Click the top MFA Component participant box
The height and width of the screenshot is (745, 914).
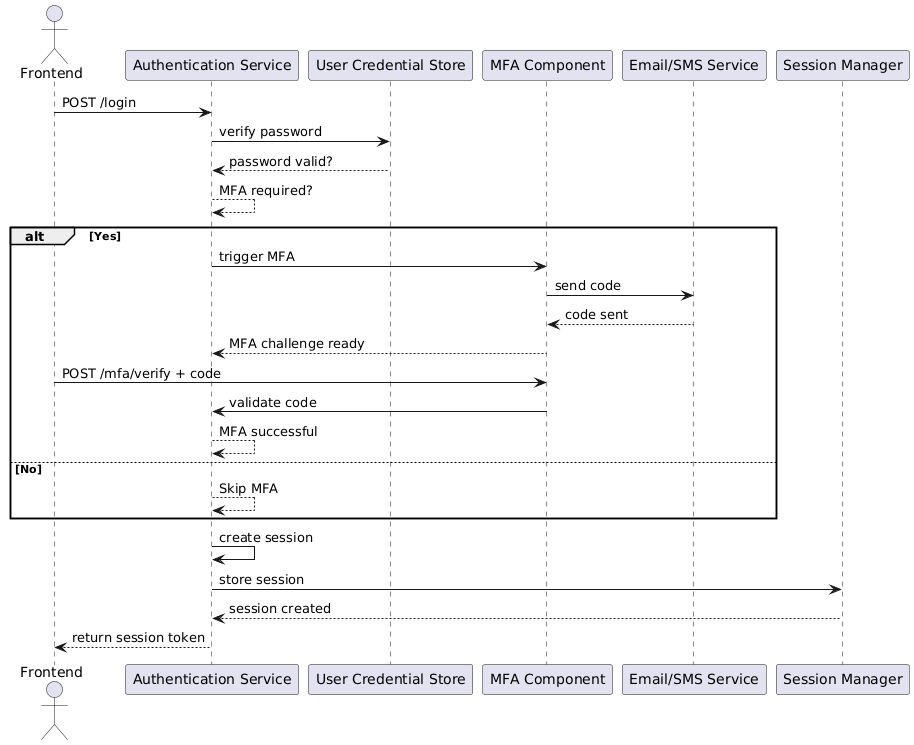pos(546,66)
